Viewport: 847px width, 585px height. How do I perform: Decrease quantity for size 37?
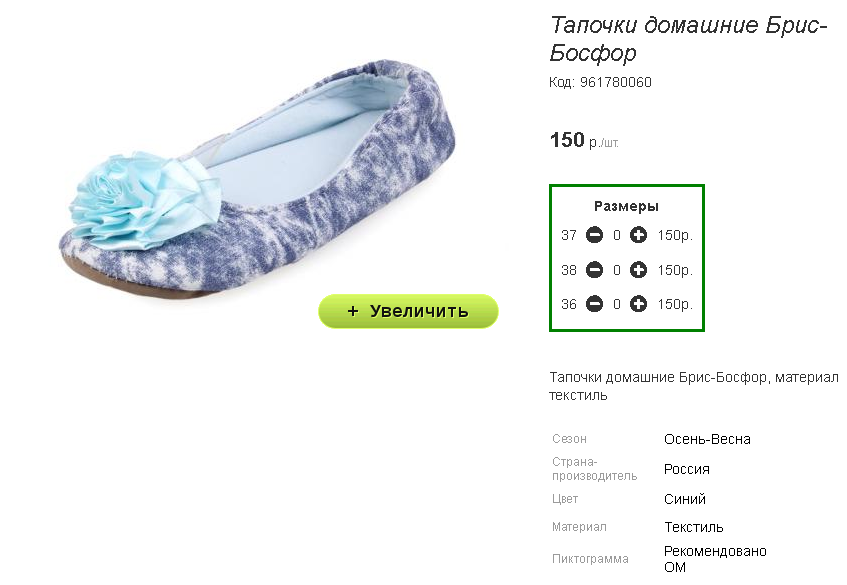click(x=594, y=235)
